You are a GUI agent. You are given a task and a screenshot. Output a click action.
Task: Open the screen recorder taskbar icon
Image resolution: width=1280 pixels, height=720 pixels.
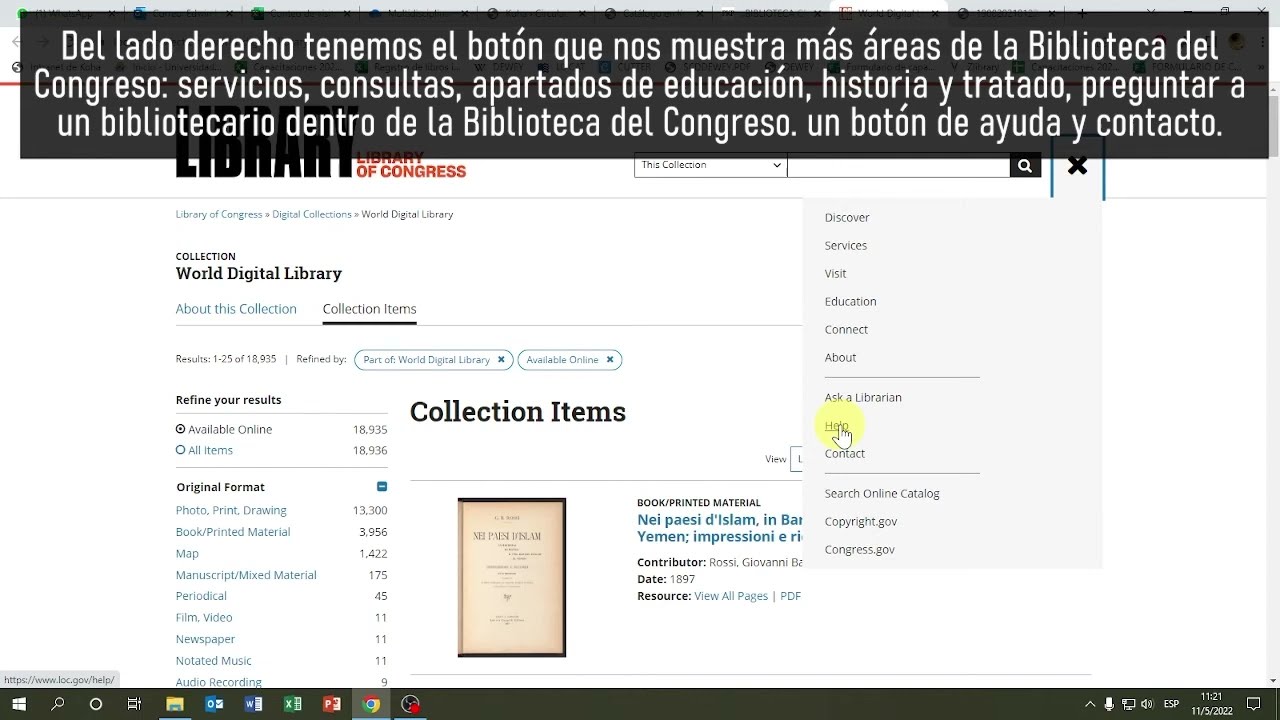pos(411,704)
